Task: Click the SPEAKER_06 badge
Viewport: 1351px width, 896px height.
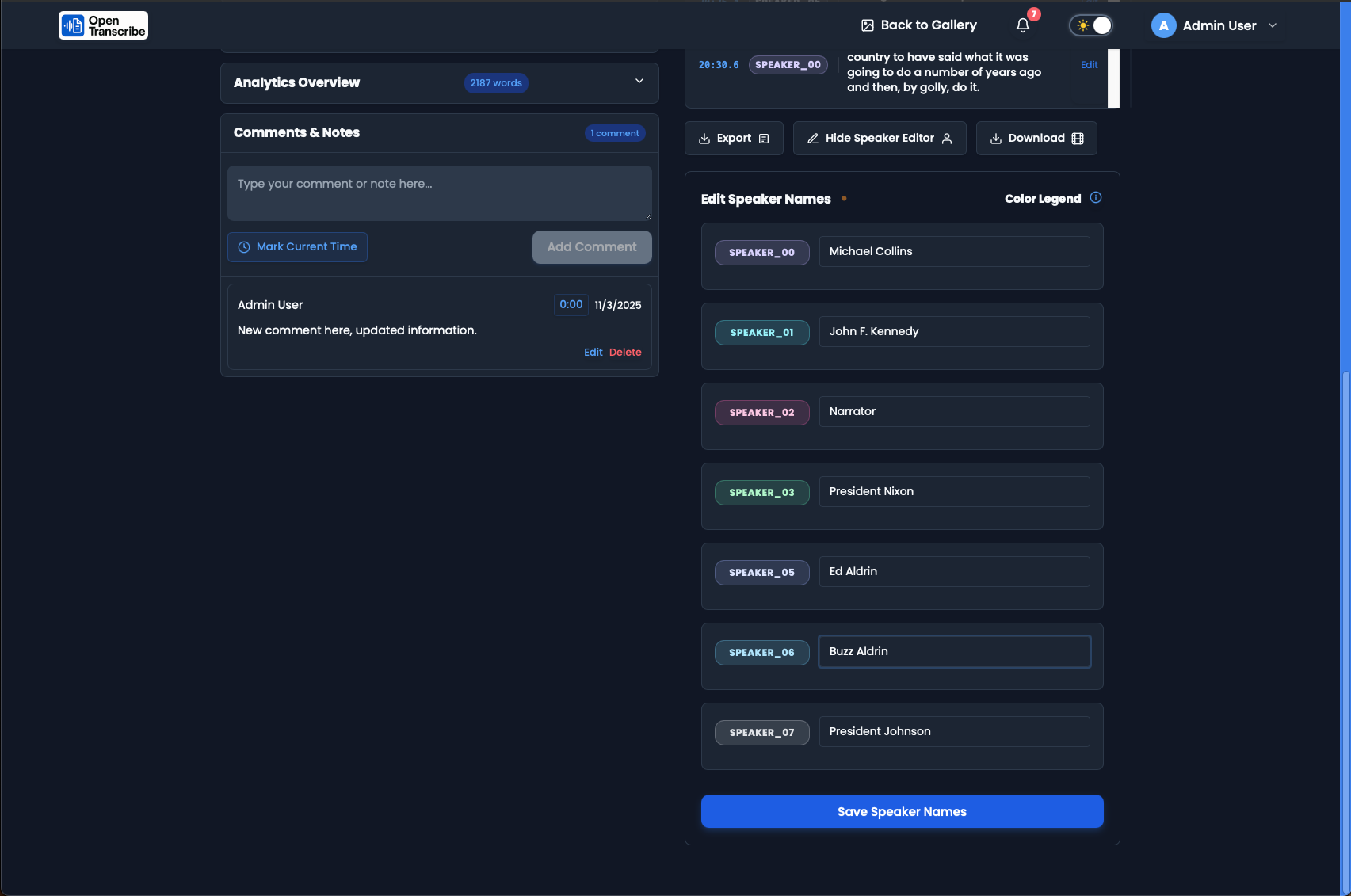Action: (761, 653)
